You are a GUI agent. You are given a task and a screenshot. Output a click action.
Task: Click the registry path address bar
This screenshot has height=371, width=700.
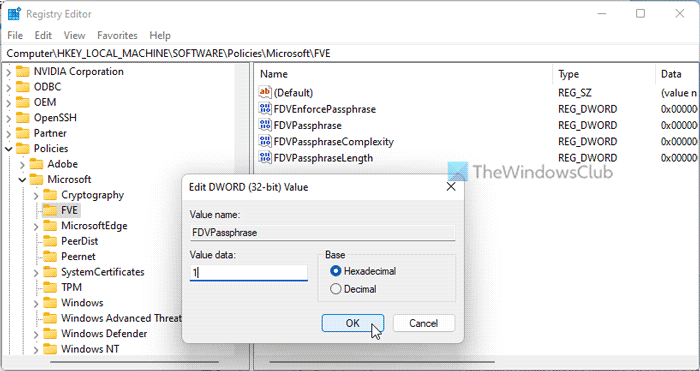click(x=350, y=54)
